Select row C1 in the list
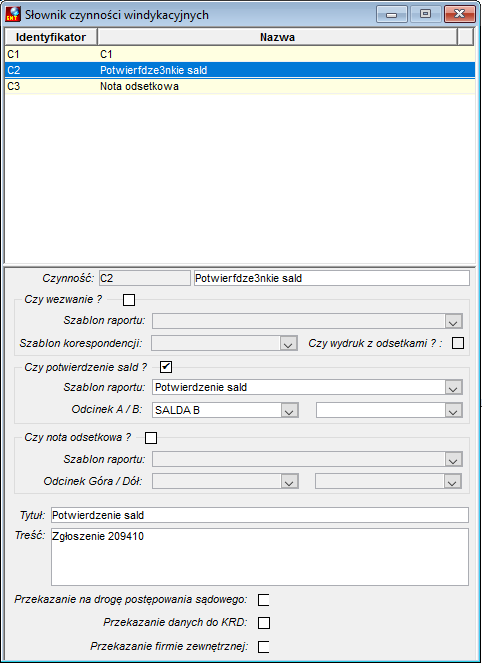 click(x=240, y=54)
